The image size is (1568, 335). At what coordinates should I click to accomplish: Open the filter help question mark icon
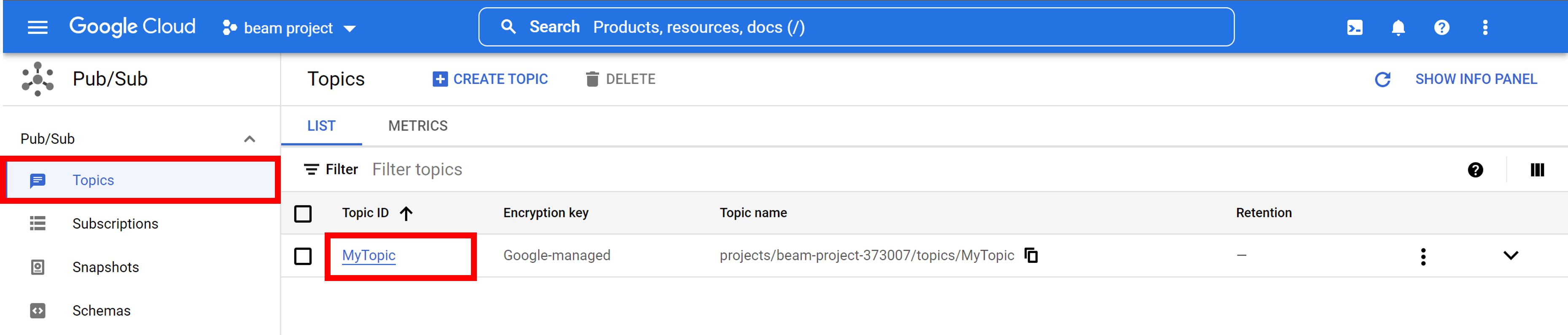point(1475,170)
